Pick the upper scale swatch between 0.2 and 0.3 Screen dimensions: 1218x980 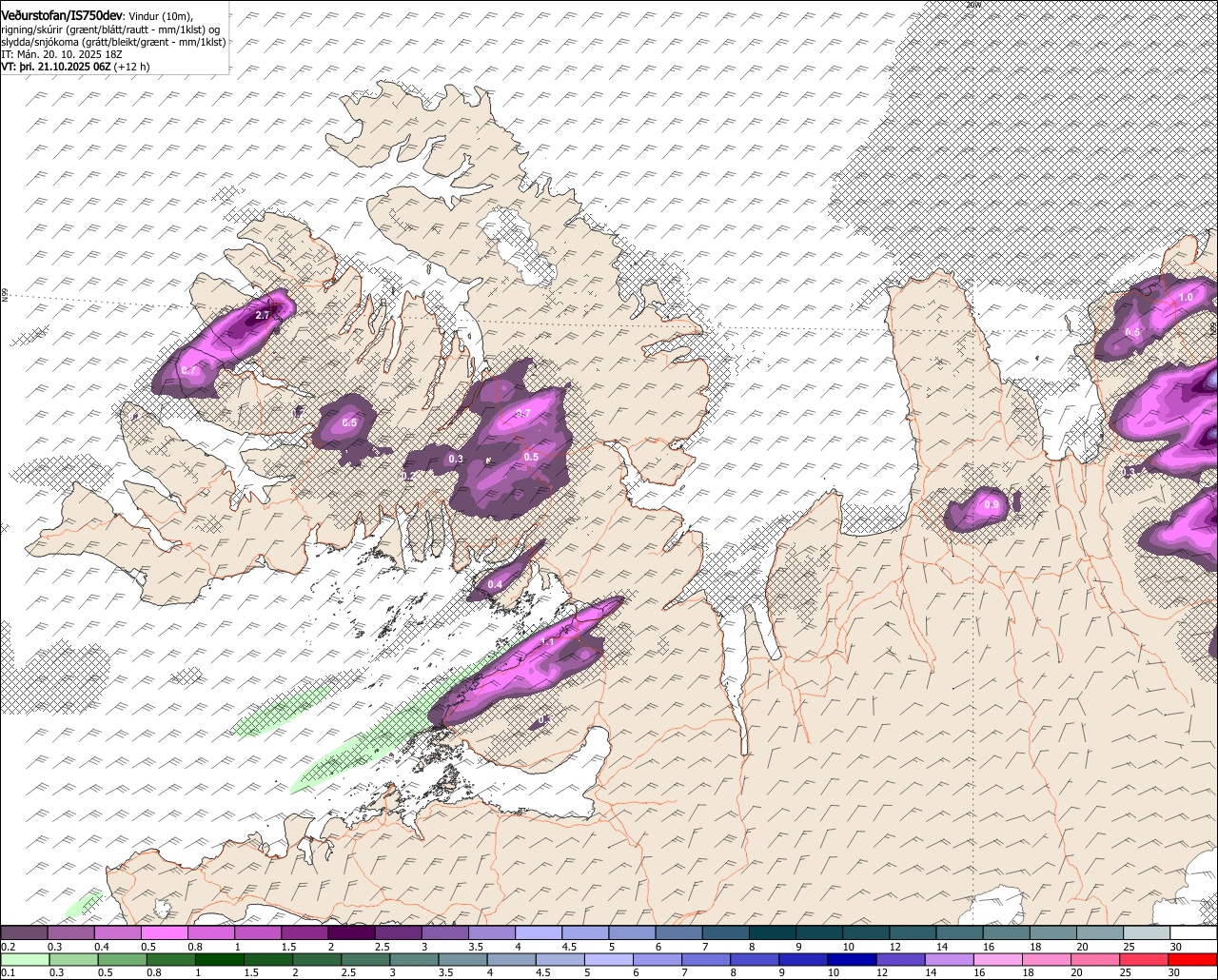coord(24,933)
